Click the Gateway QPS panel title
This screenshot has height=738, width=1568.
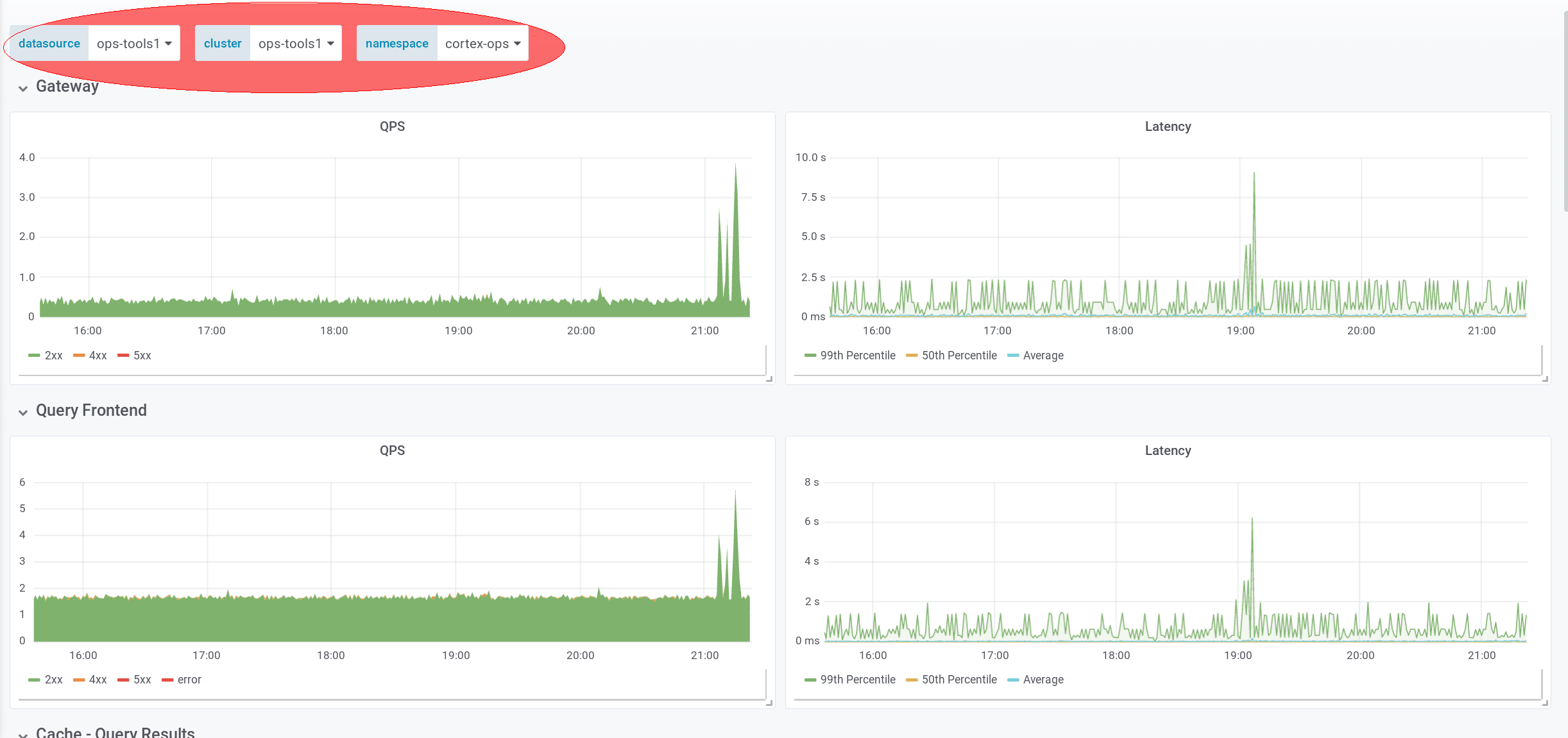click(x=392, y=126)
